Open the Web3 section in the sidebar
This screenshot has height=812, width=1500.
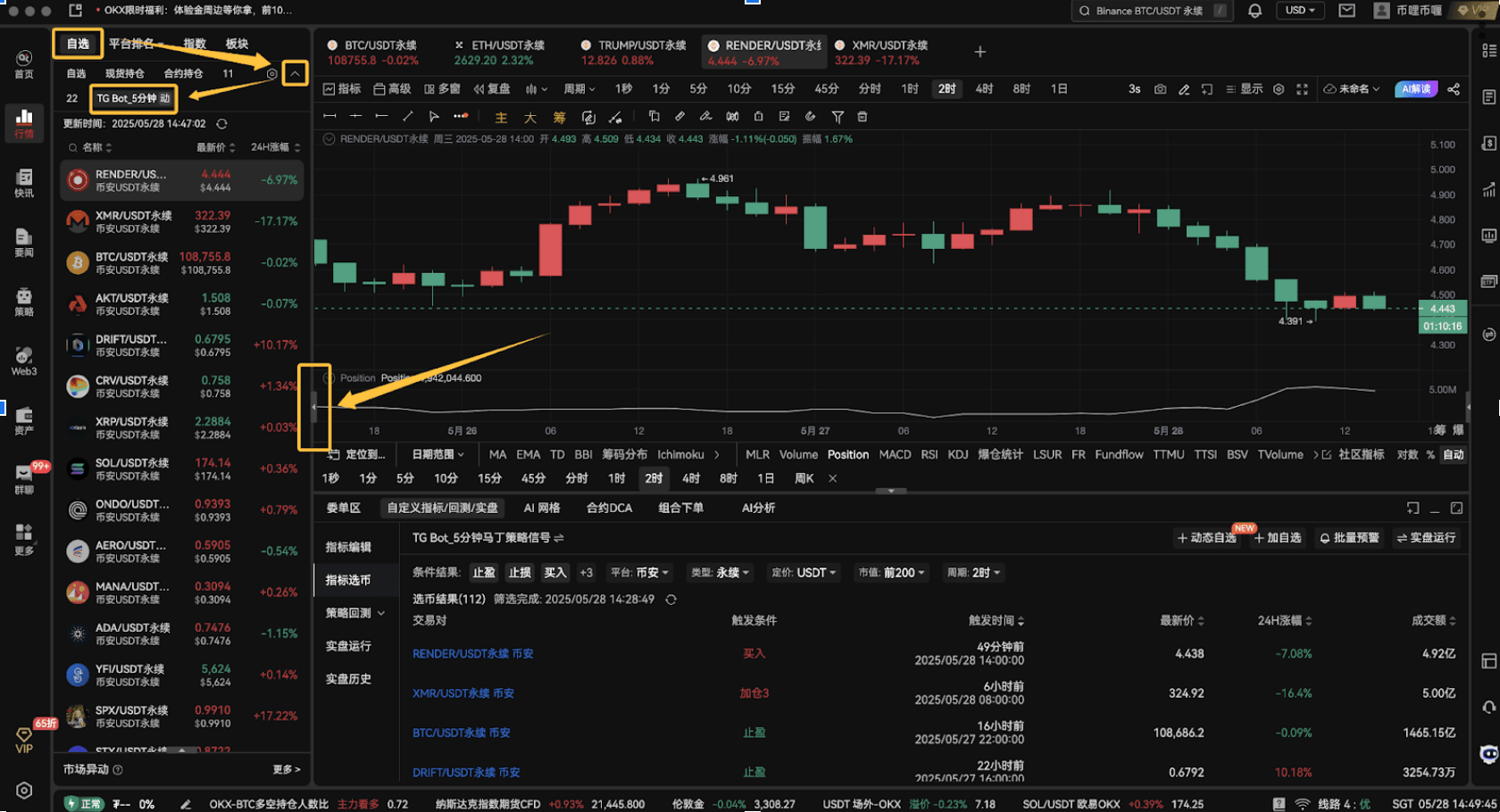[x=24, y=361]
